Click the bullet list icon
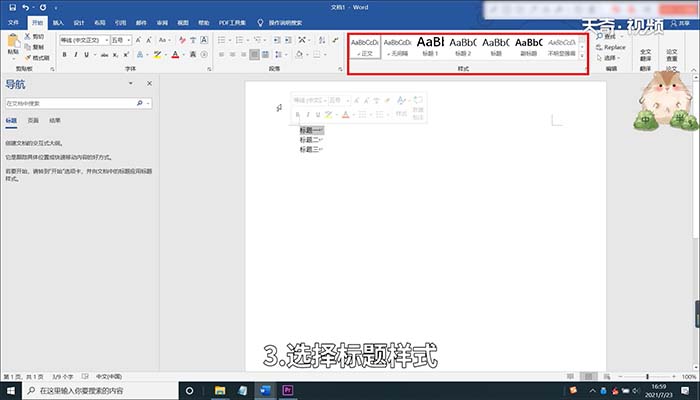 pyautogui.click(x=221, y=40)
